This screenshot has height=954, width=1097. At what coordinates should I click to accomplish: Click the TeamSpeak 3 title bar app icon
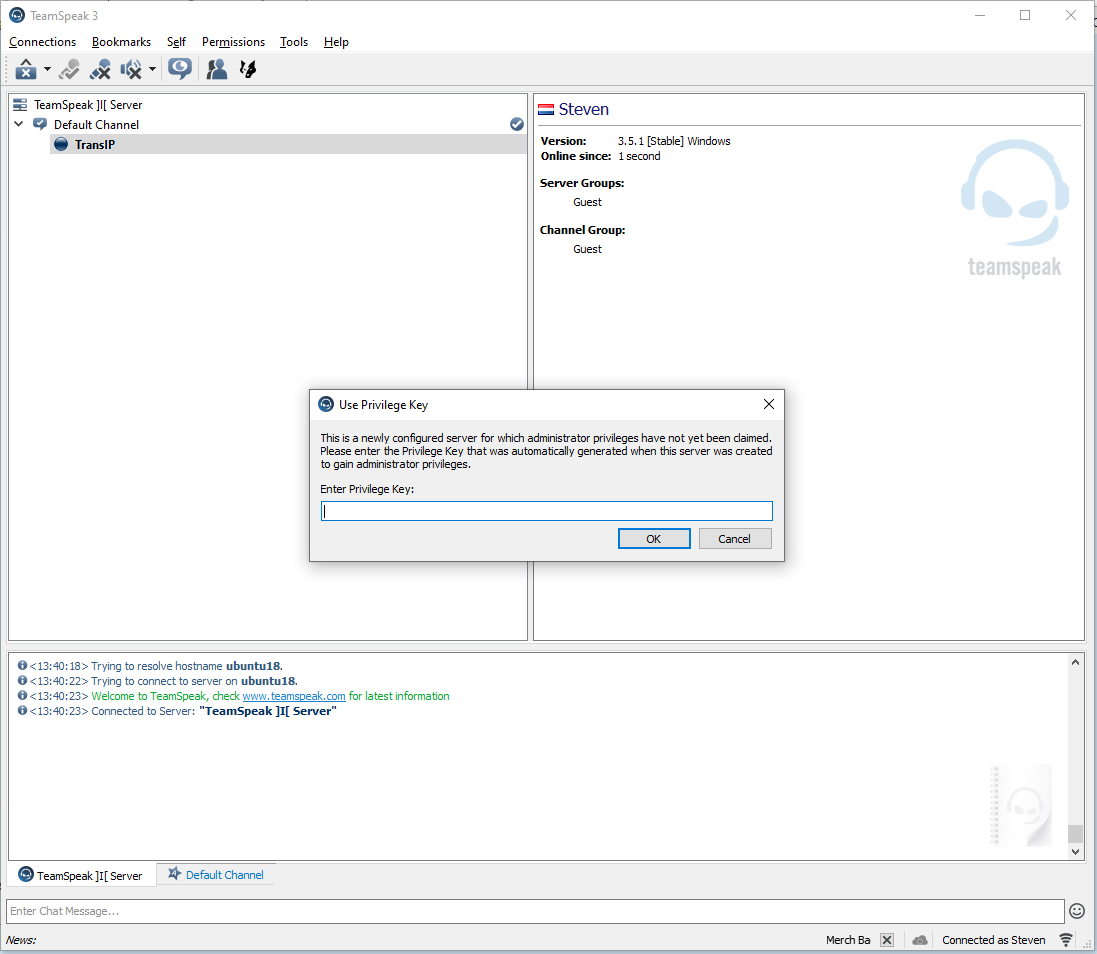coord(17,15)
